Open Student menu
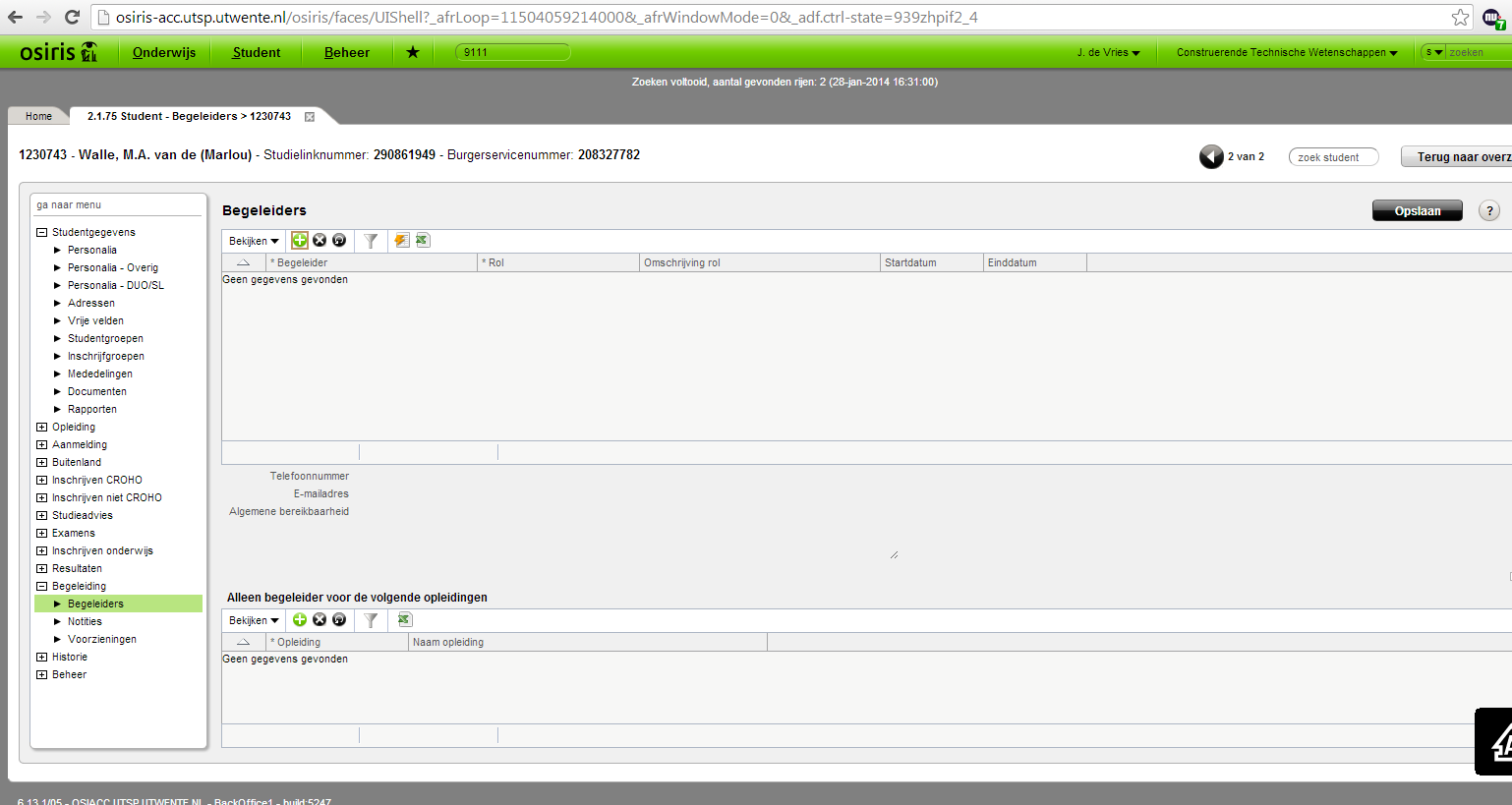The width and height of the screenshot is (1512, 805). [257, 52]
